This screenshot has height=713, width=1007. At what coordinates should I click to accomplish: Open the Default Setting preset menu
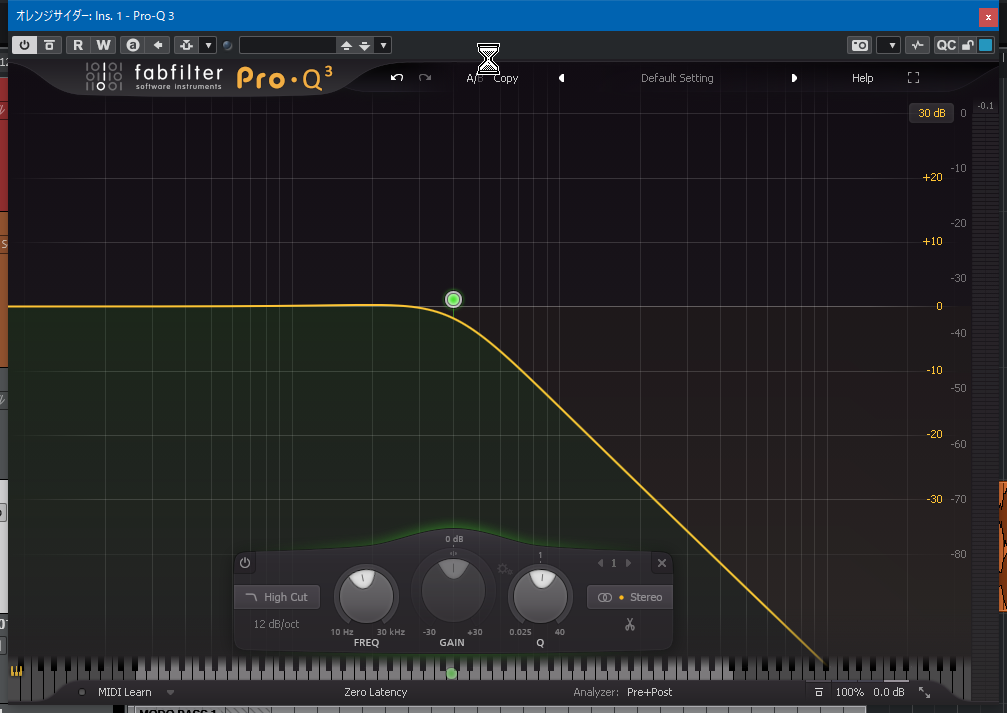point(677,78)
